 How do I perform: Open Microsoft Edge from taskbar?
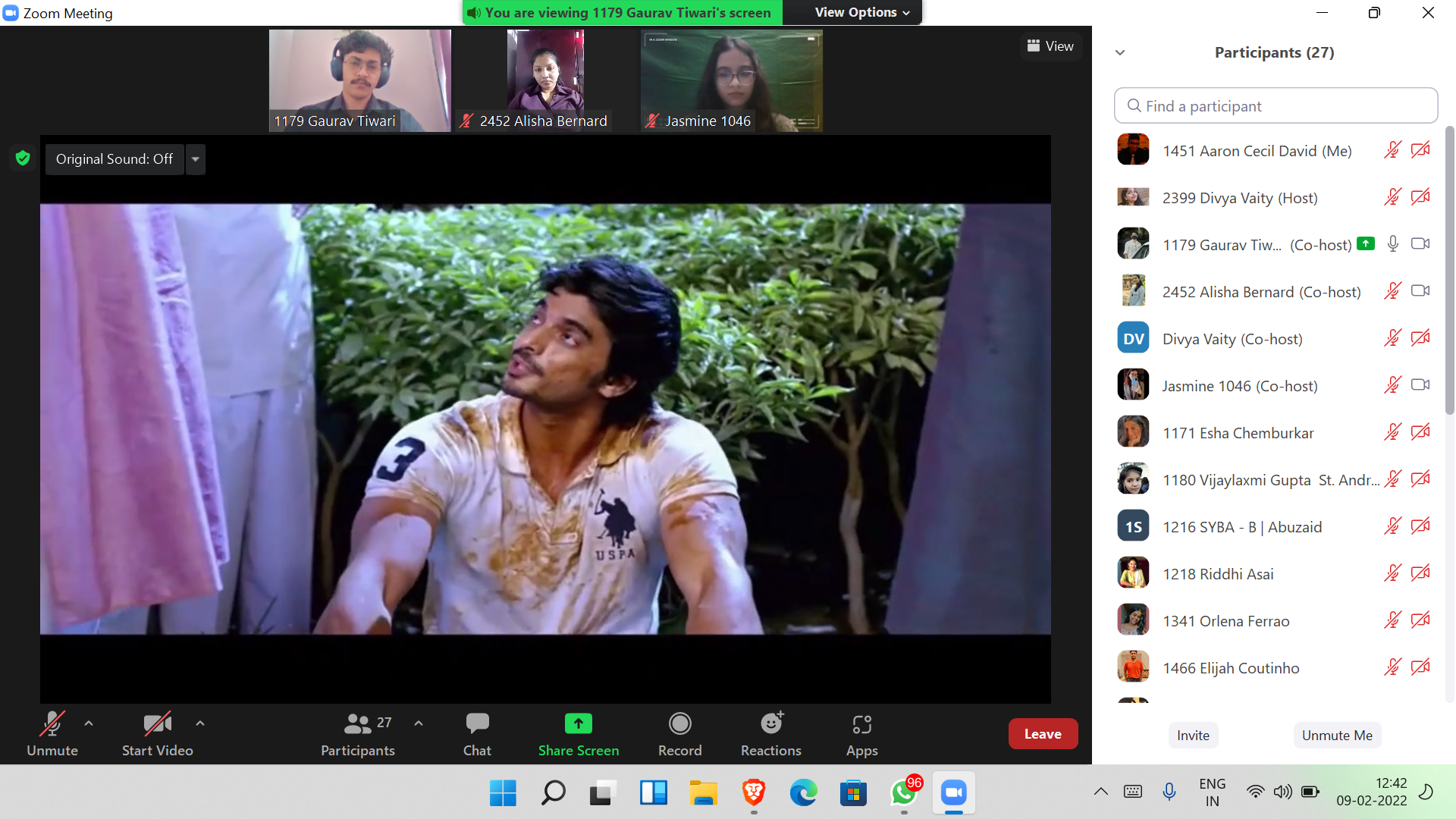coord(803,793)
